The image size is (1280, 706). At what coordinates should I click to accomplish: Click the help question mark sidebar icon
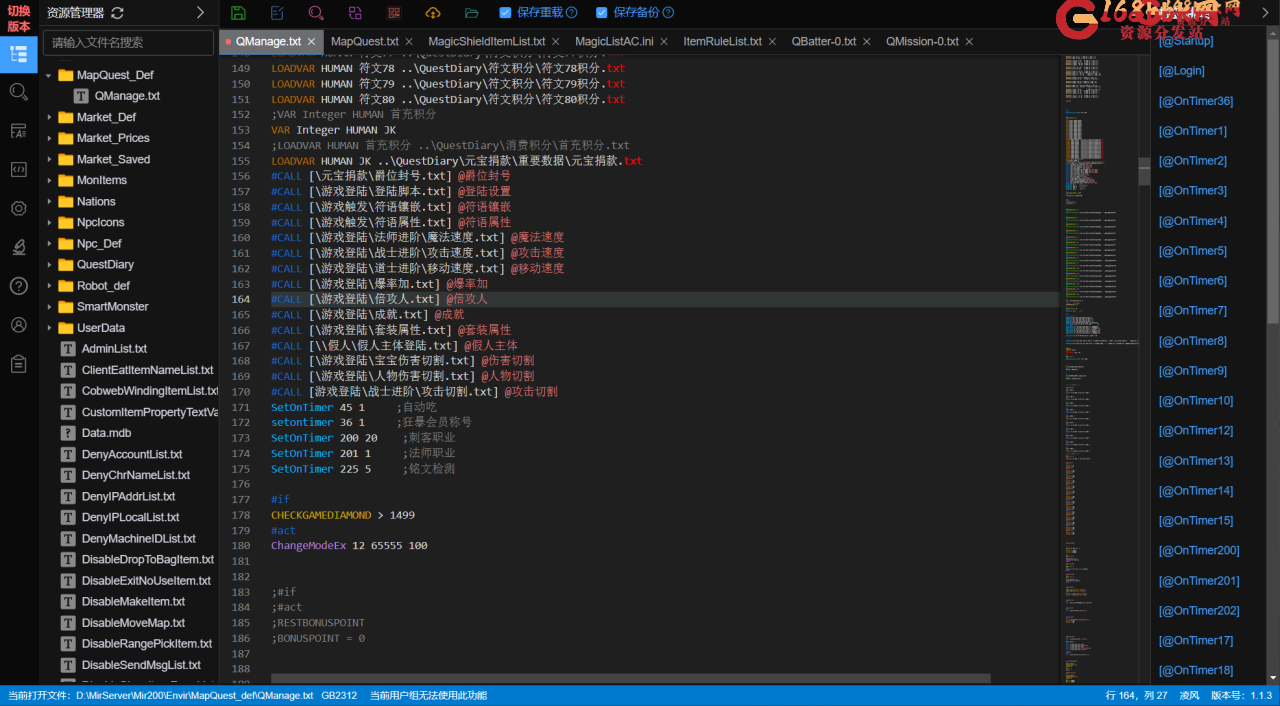(x=18, y=286)
